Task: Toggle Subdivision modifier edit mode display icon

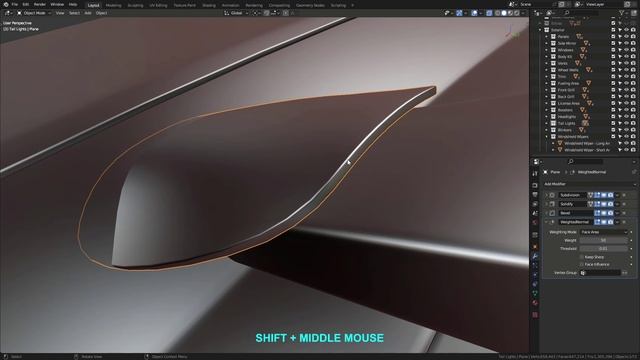Action: [x=598, y=195]
